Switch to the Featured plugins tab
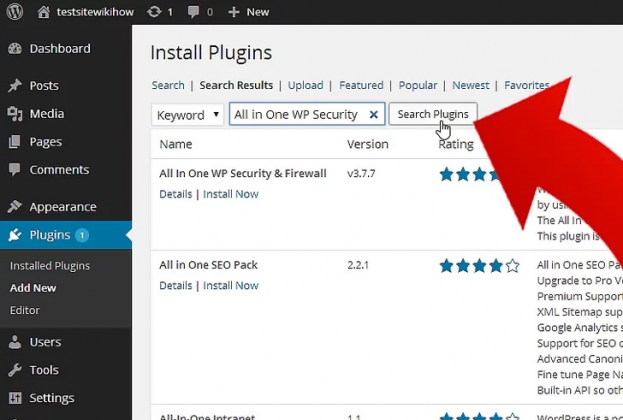This screenshot has width=623, height=420. coord(361,86)
